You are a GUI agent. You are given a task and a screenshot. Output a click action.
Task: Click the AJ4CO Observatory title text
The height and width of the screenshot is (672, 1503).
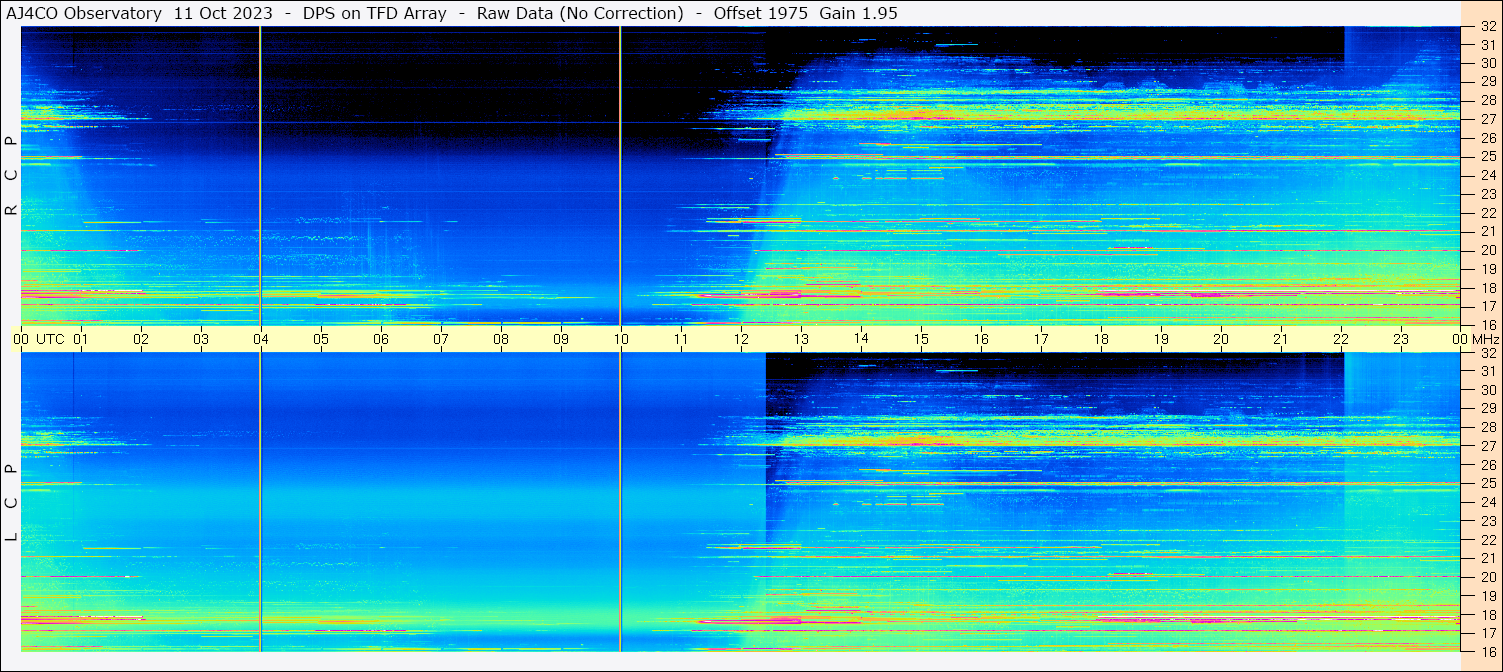click(x=84, y=13)
